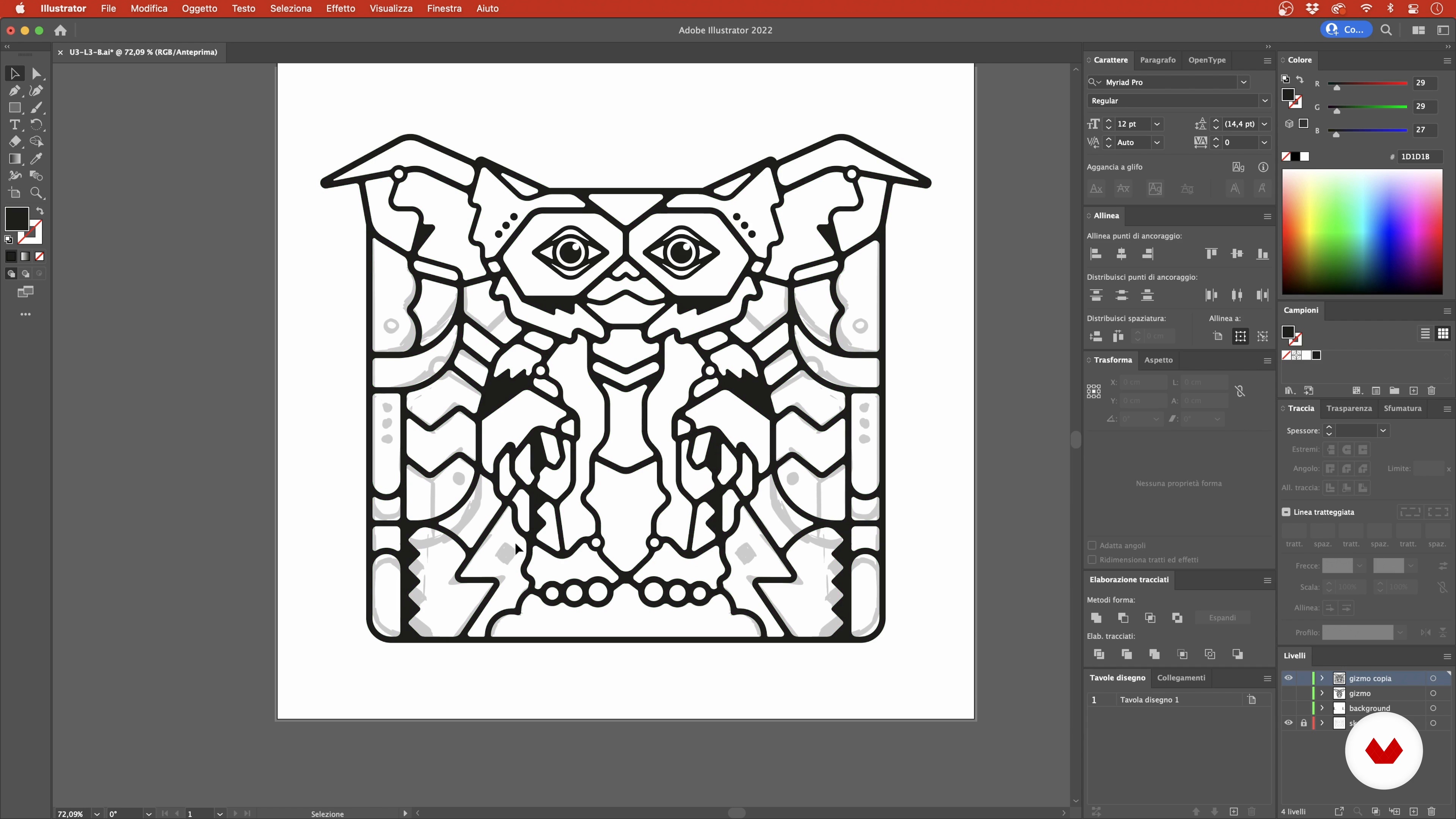Screen dimensions: 1456x819
Task: Switch to the Collegamenti tab
Action: tap(1181, 678)
